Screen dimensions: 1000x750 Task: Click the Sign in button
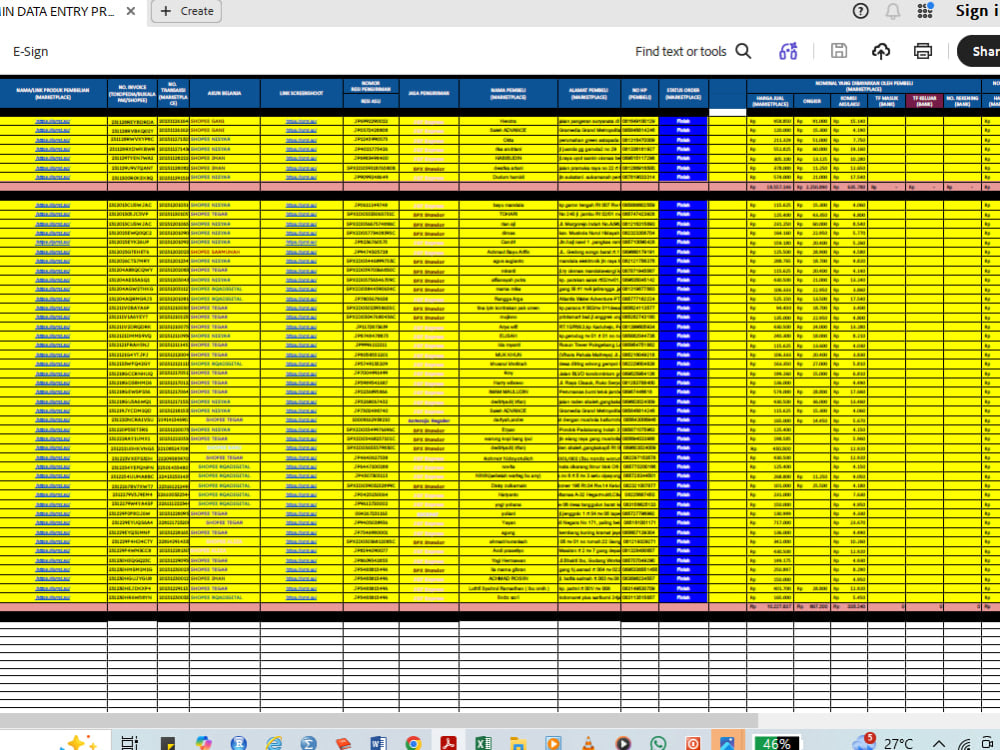(x=977, y=11)
